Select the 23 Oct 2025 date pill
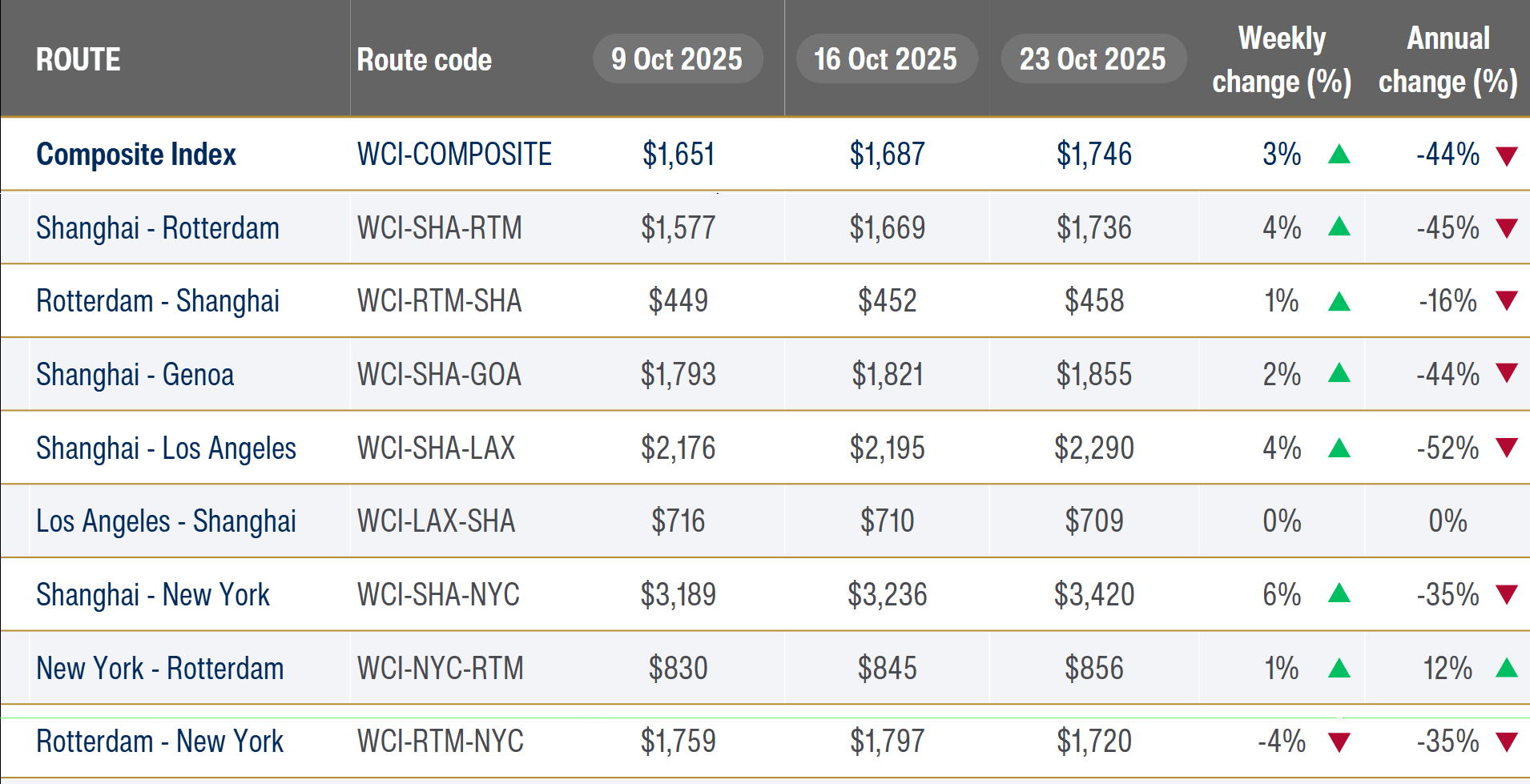 pyautogui.click(x=1093, y=58)
